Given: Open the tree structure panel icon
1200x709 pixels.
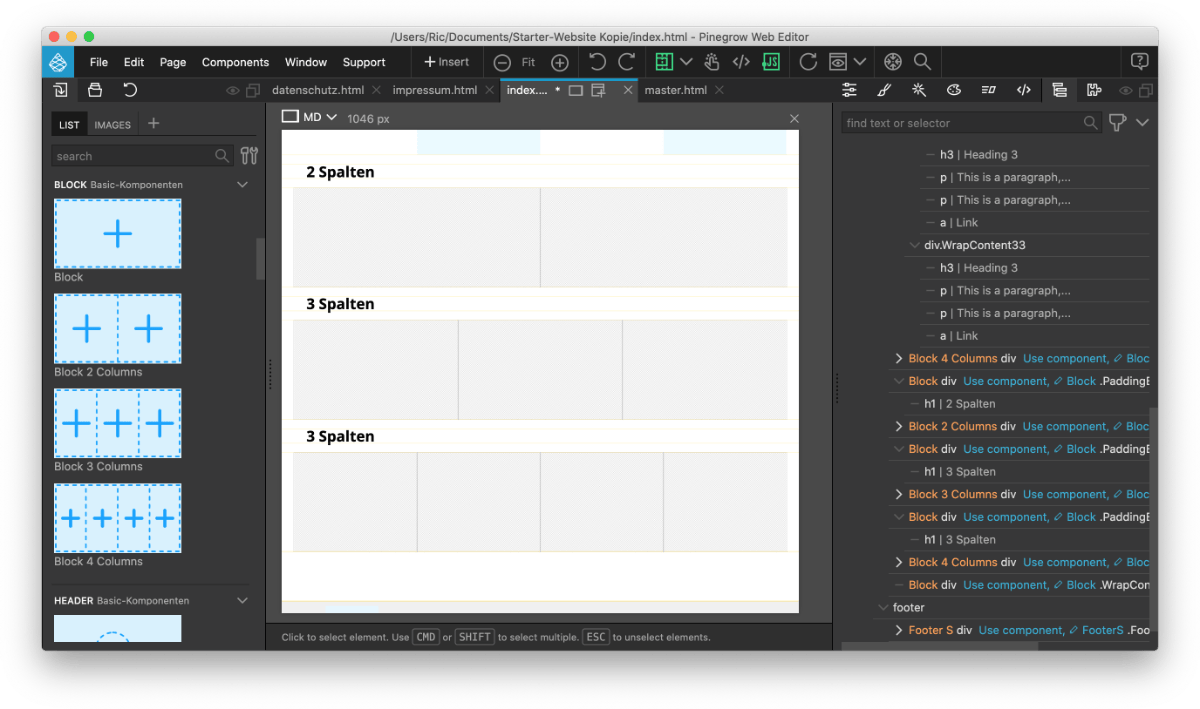Looking at the screenshot, I should click(1059, 90).
